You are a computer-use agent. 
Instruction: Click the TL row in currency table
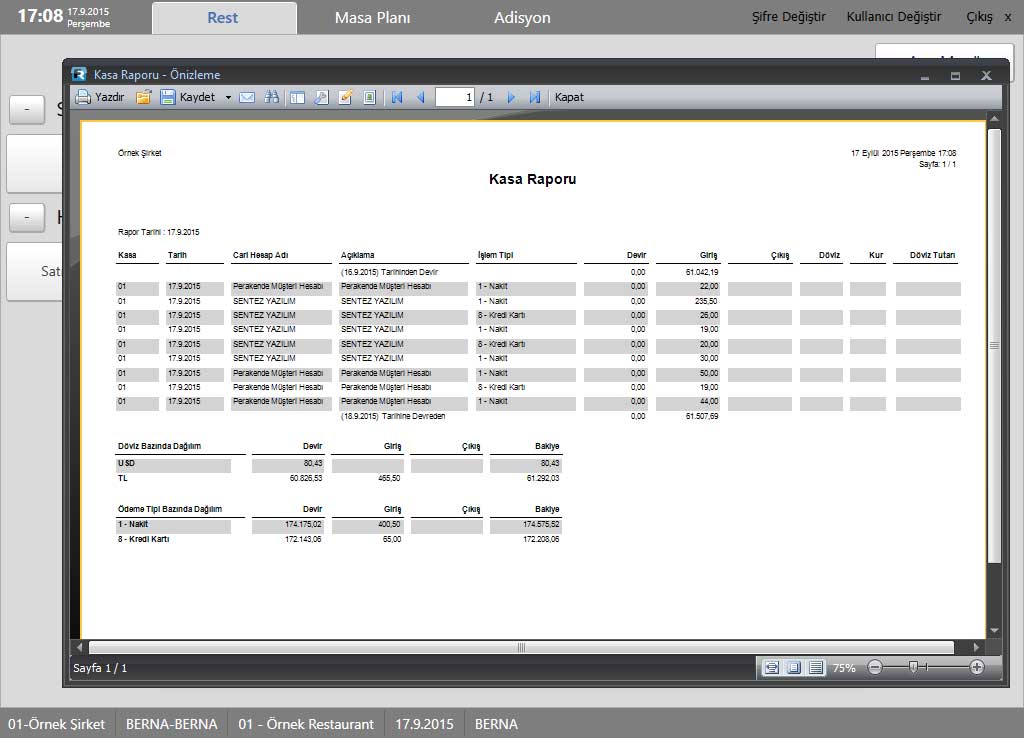(x=338, y=479)
